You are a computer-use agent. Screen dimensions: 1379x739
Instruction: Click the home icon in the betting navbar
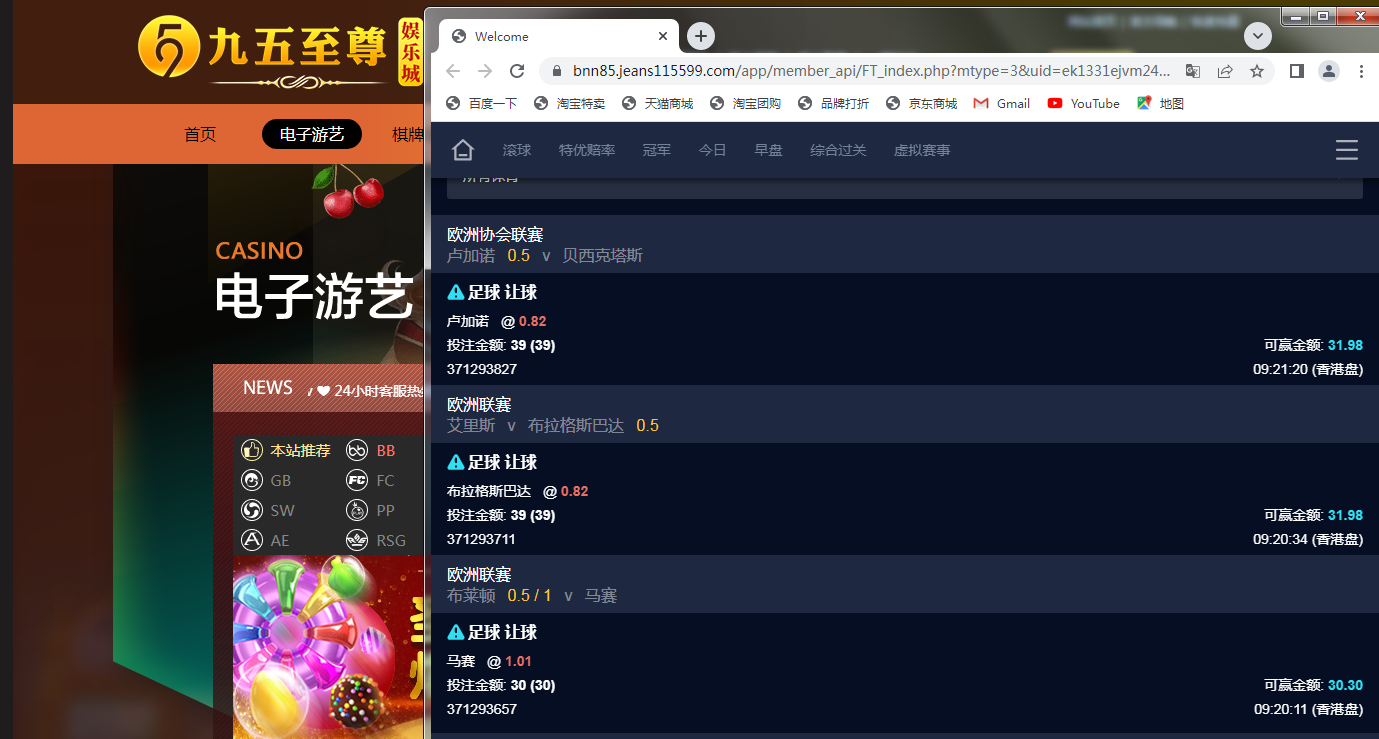click(462, 150)
